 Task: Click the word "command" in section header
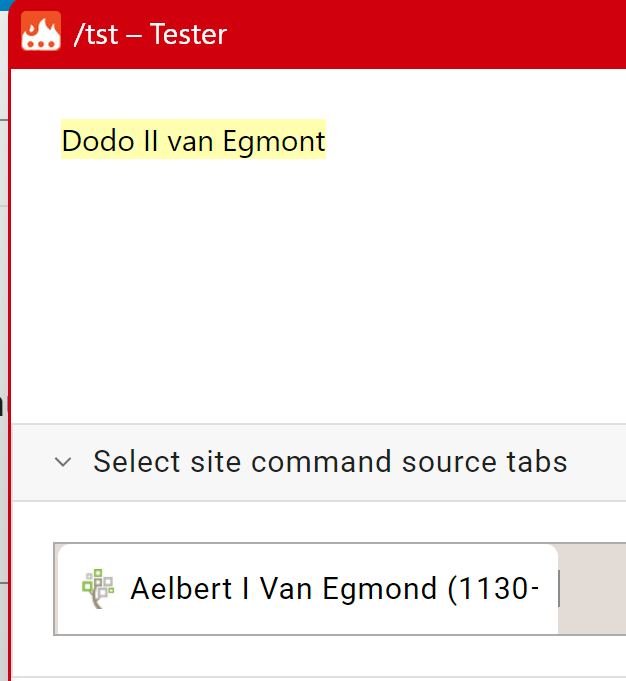pyautogui.click(x=321, y=461)
